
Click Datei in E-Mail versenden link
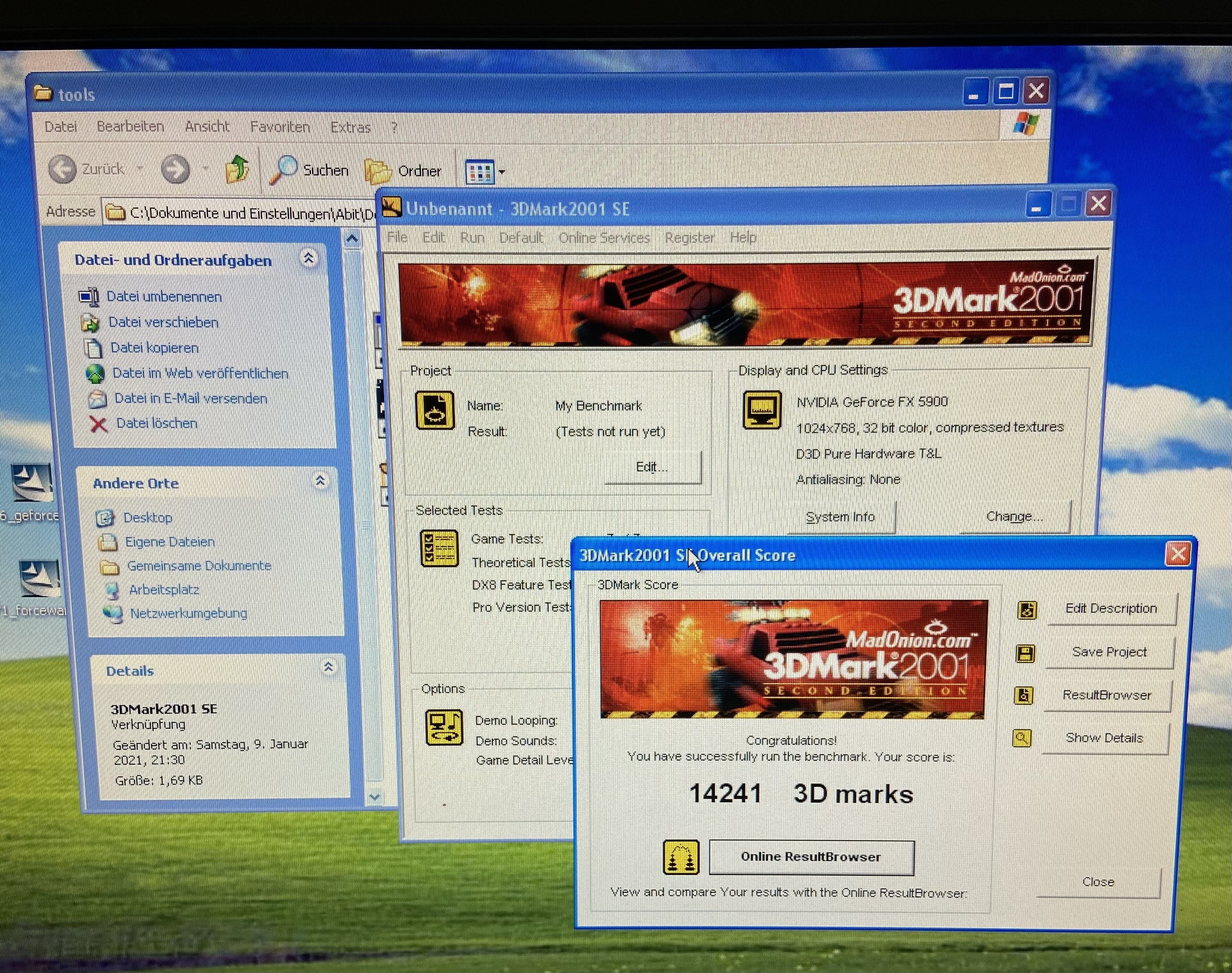[191, 398]
